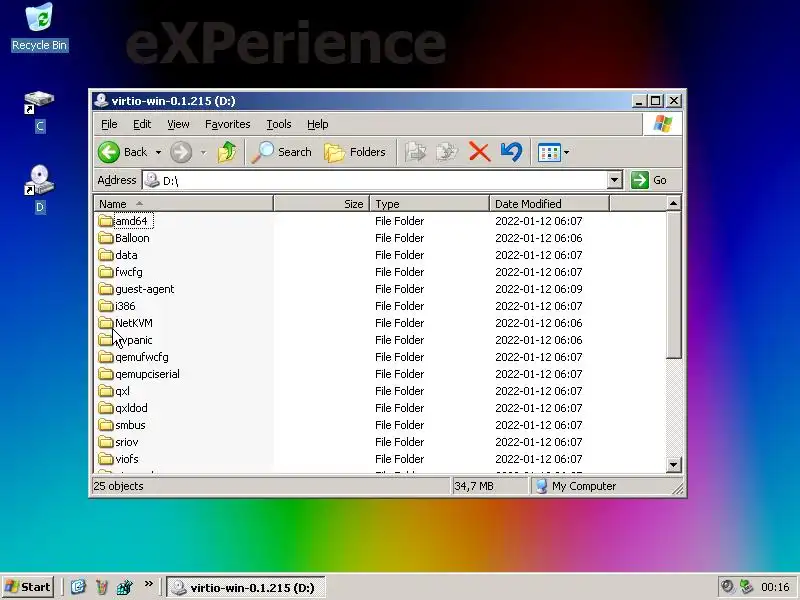Select the i386 folder

click(x=117, y=306)
